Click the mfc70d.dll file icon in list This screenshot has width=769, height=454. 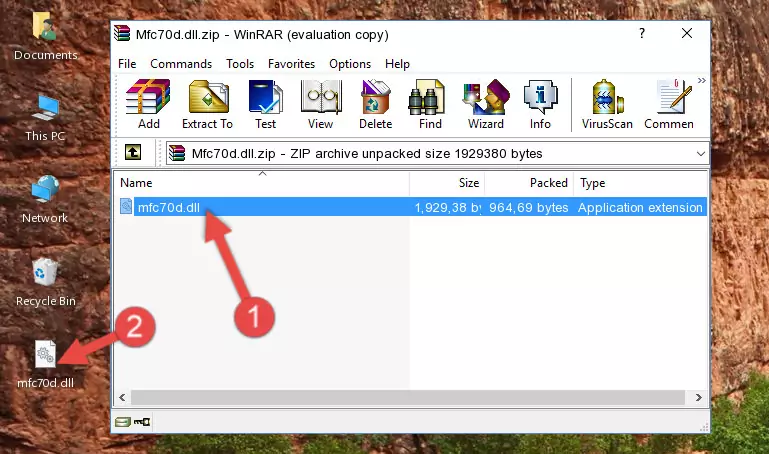[x=126, y=207]
